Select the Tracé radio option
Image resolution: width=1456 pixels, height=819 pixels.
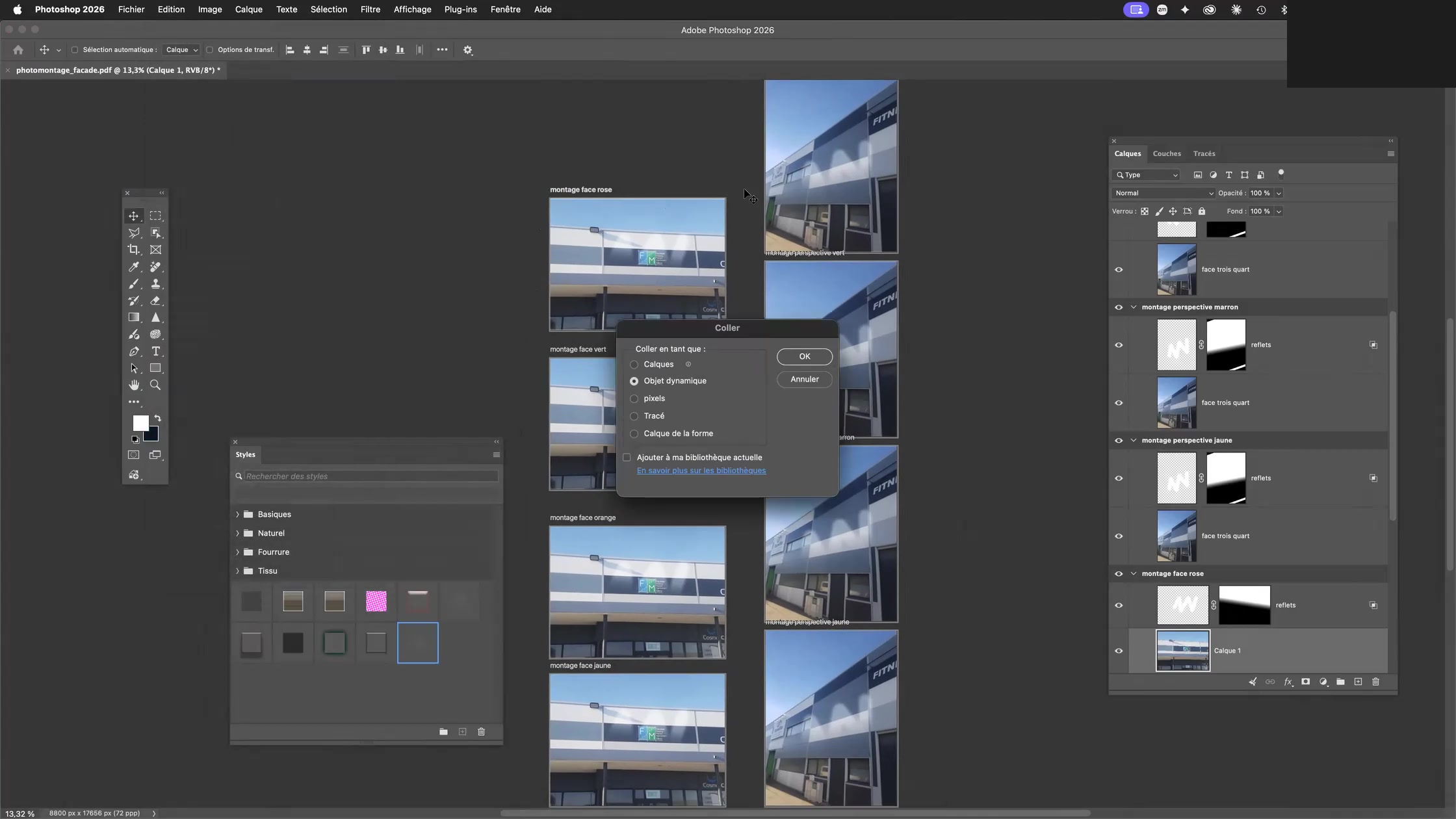(634, 416)
